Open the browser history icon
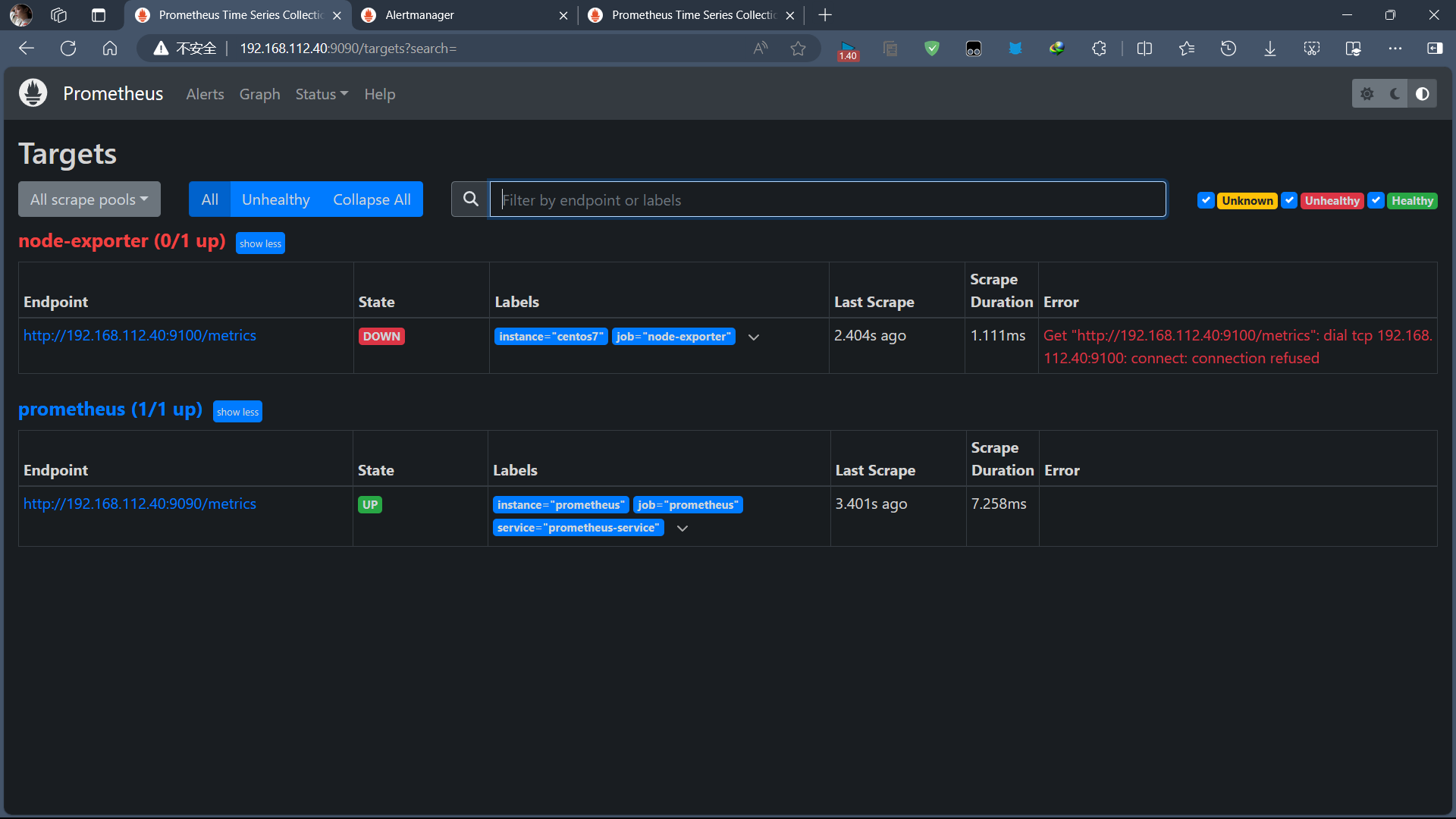 click(x=1228, y=49)
